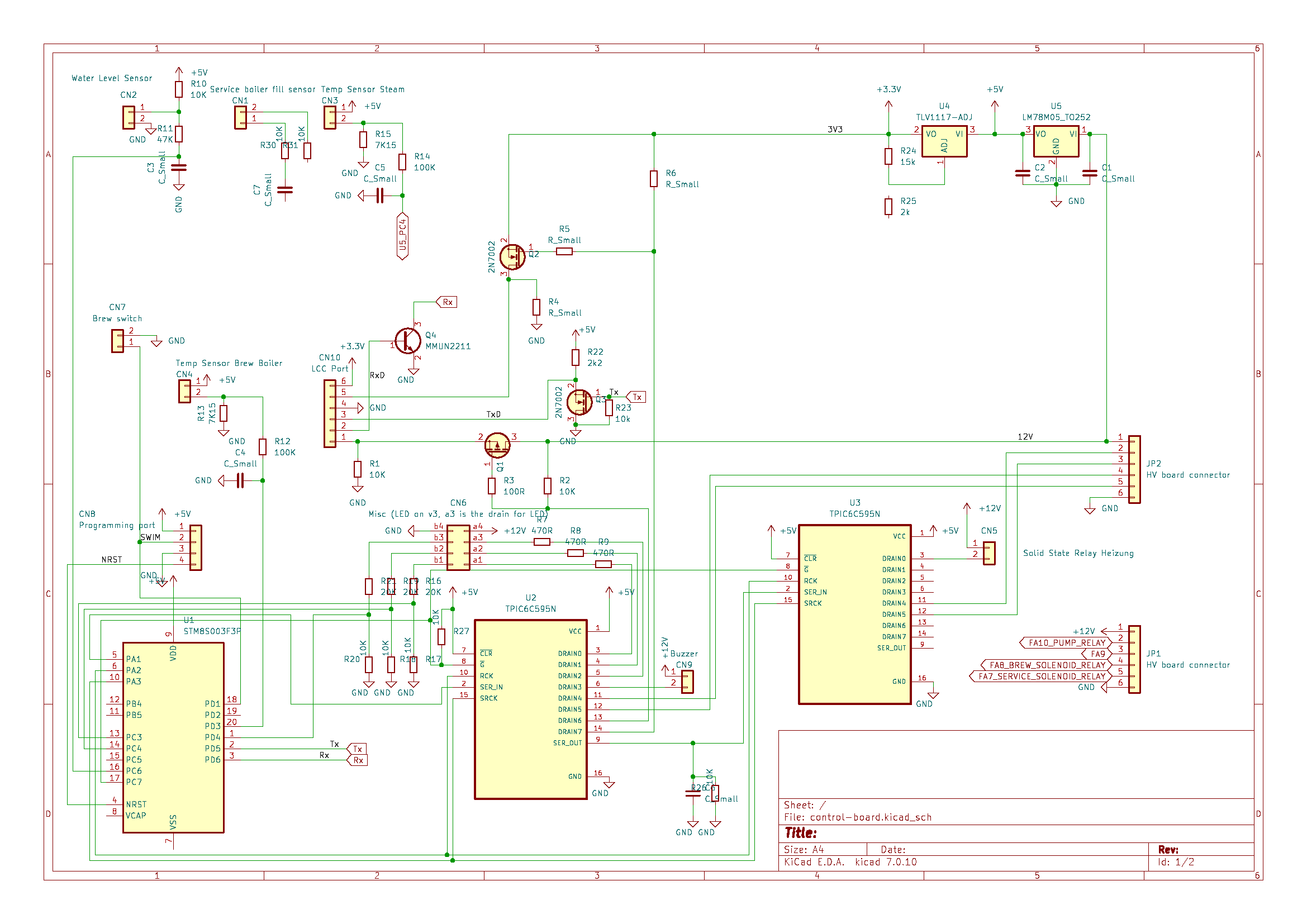Click the Water Level Sensor text label
This screenshot has height=924, width=1307.
[x=112, y=79]
